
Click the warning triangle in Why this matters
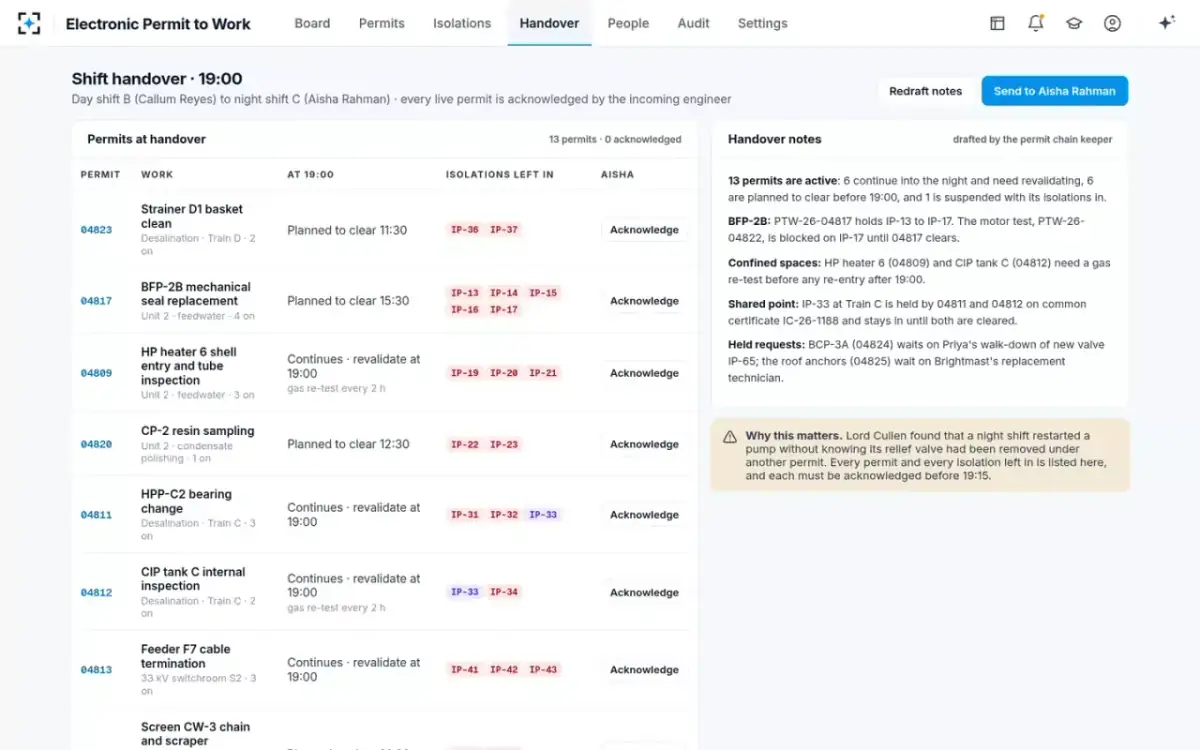729,436
